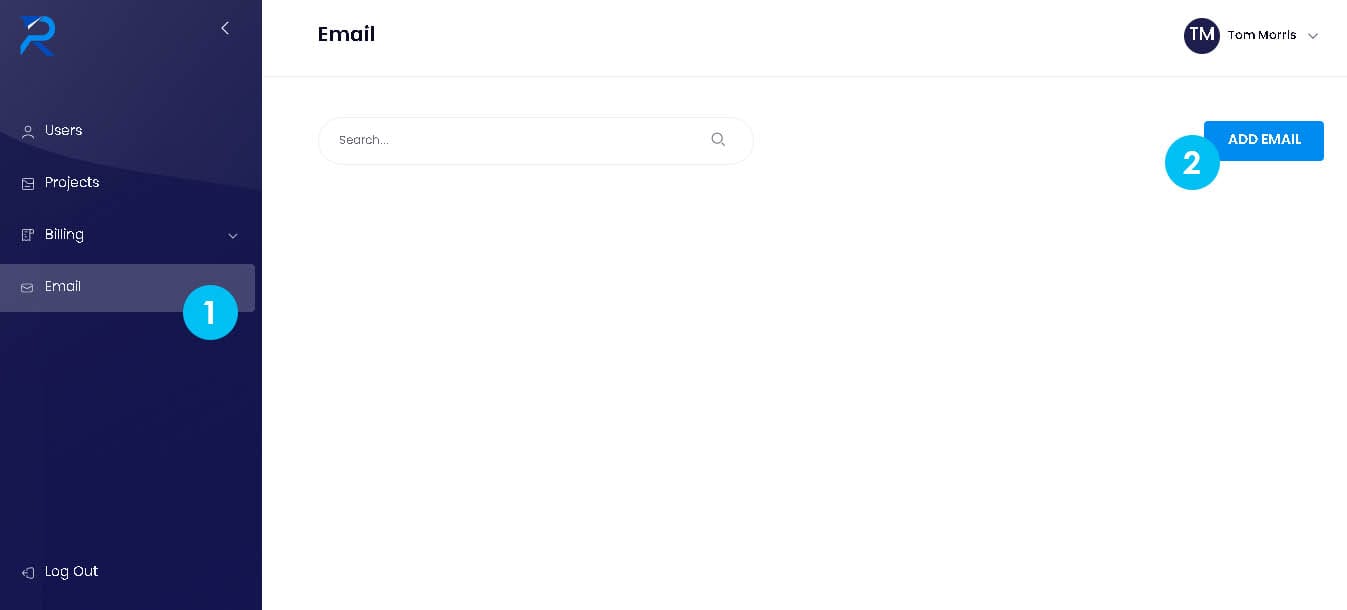Viewport: 1347px width, 610px height.
Task: Open the Tom Morris account dropdown
Action: (x=1313, y=36)
